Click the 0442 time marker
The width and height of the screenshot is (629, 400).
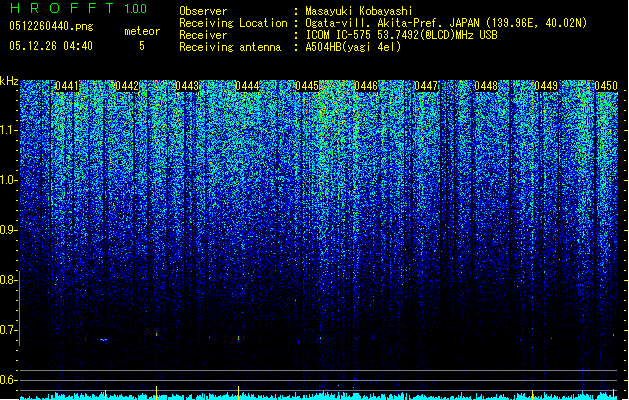127,86
